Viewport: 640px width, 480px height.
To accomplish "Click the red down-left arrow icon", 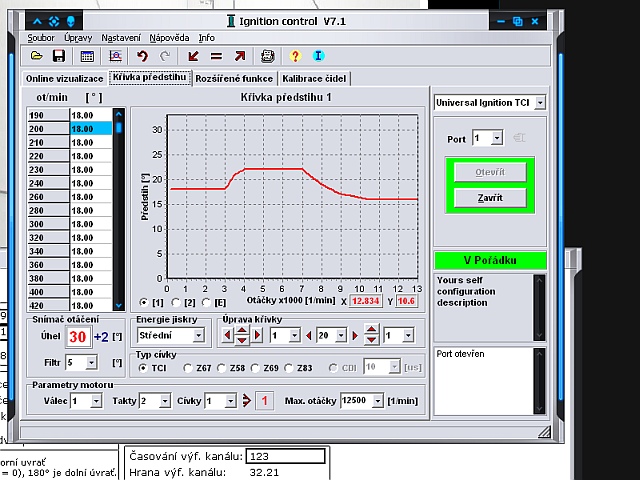I will coord(193,56).
